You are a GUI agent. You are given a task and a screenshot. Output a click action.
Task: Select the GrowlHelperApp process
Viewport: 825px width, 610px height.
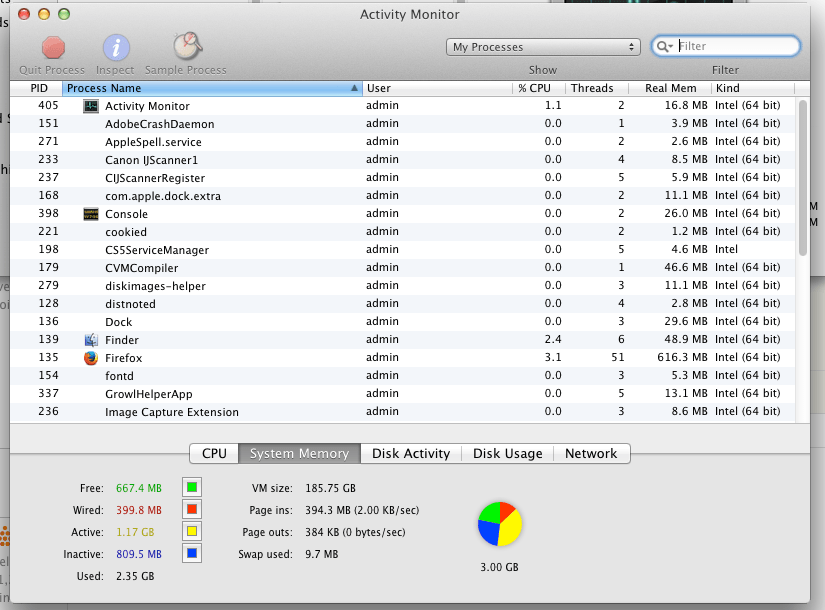pos(402,394)
